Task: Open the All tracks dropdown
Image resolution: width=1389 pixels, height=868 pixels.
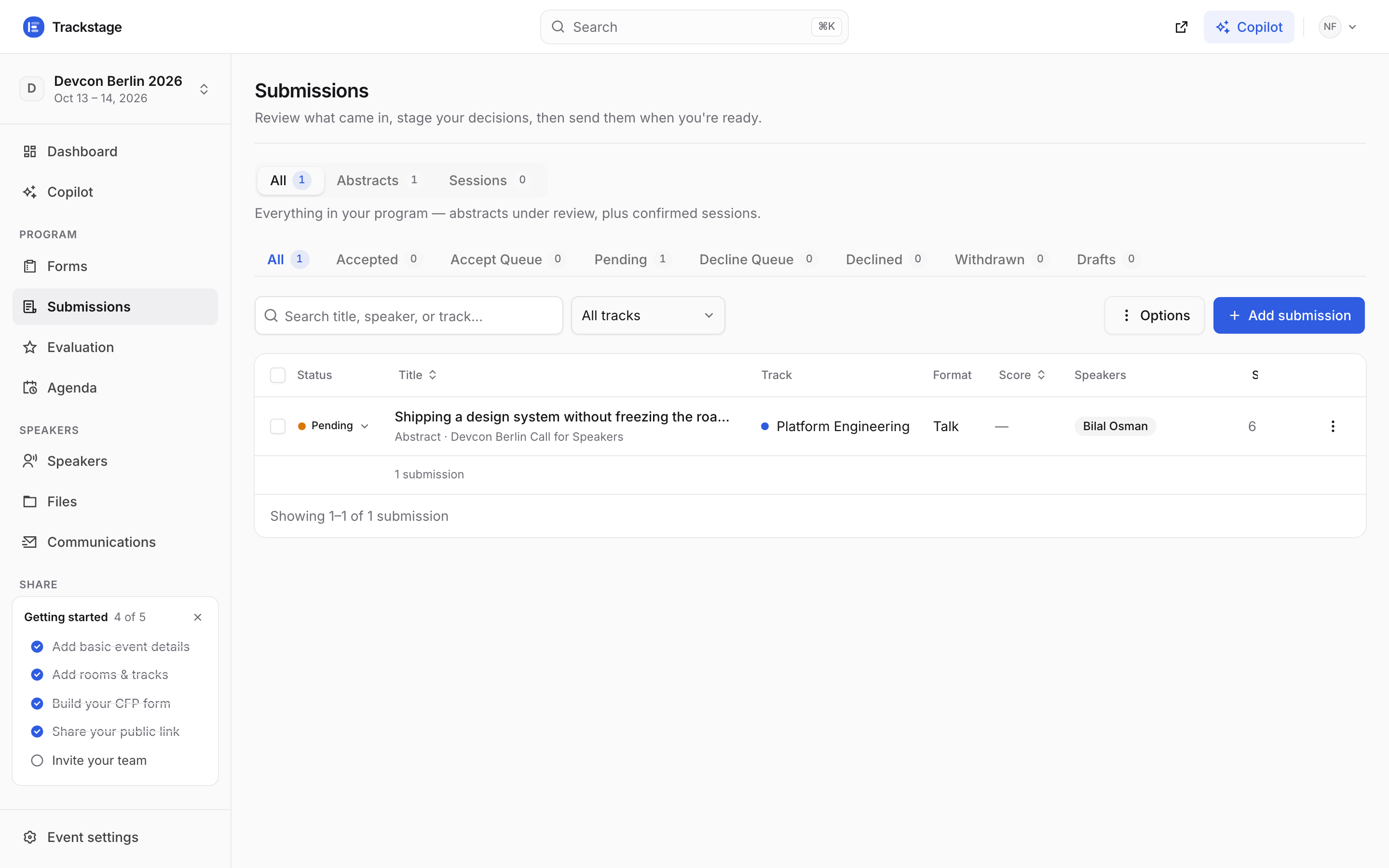Action: click(x=647, y=316)
